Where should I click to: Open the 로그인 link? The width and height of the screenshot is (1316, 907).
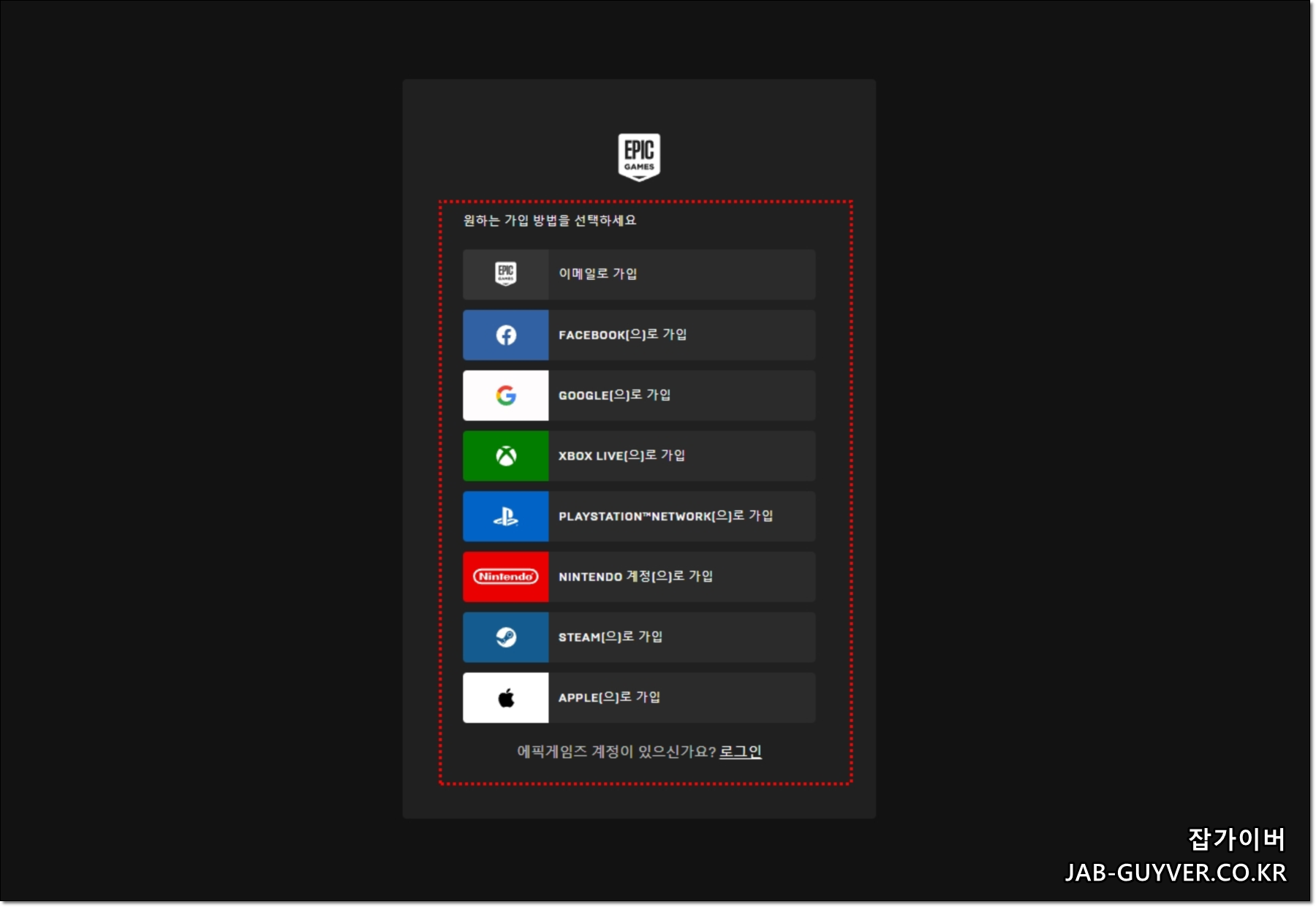[x=741, y=751]
